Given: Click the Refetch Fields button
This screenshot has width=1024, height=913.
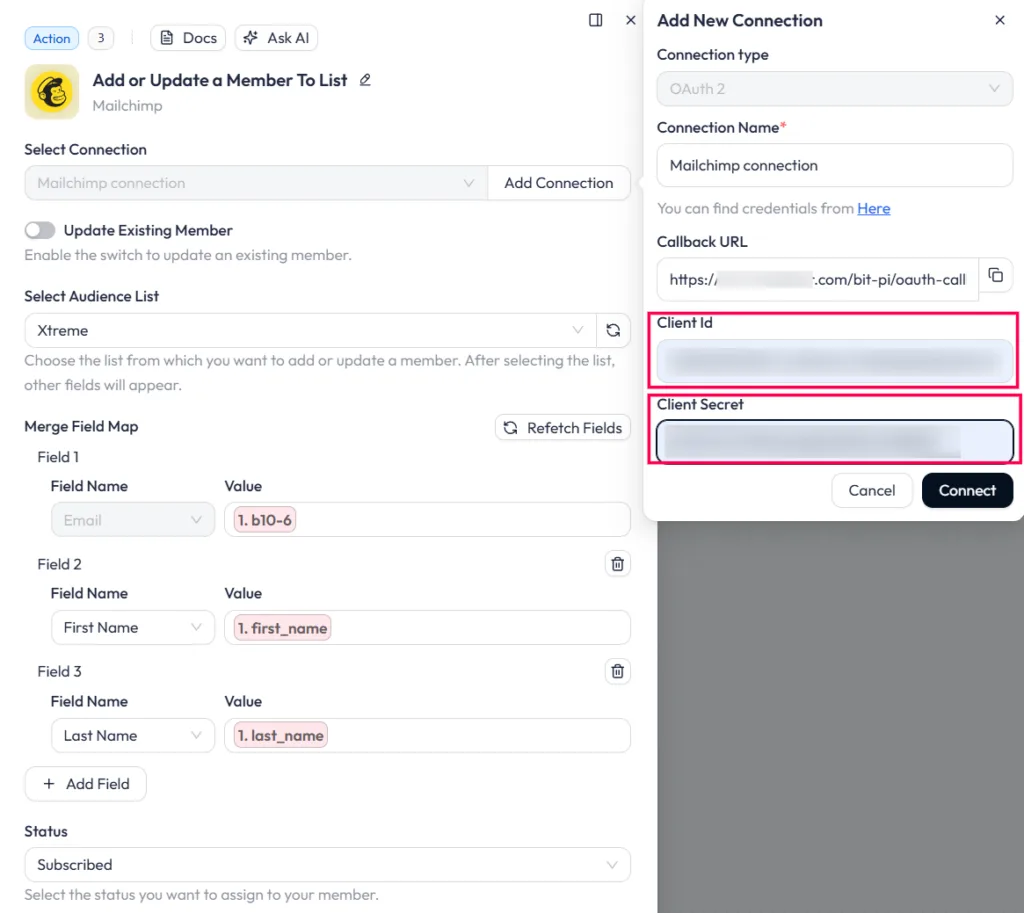Looking at the screenshot, I should coord(562,428).
